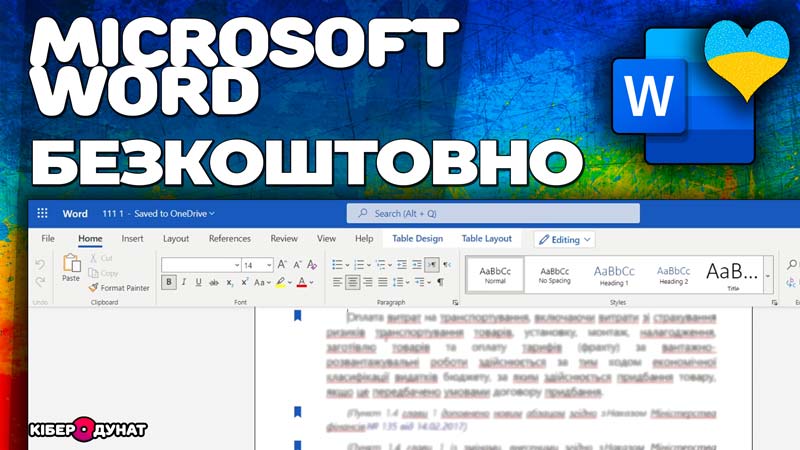Viewport: 800px width, 450px height.
Task: Open the Styles dialog launcher
Action: click(x=774, y=303)
